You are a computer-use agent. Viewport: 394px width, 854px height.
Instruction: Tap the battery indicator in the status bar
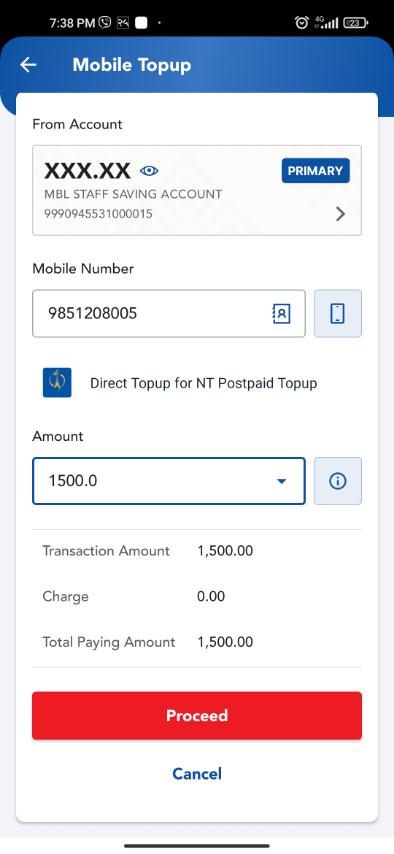(356, 23)
